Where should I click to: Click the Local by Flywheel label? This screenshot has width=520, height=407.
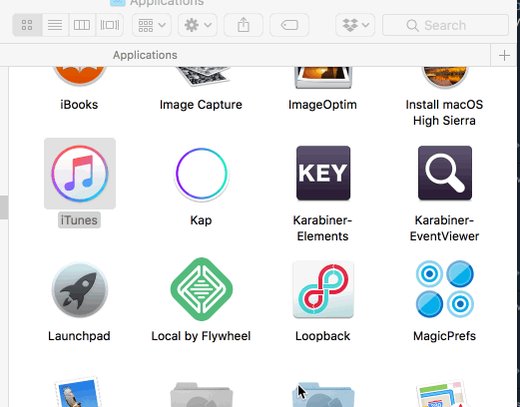tap(201, 336)
